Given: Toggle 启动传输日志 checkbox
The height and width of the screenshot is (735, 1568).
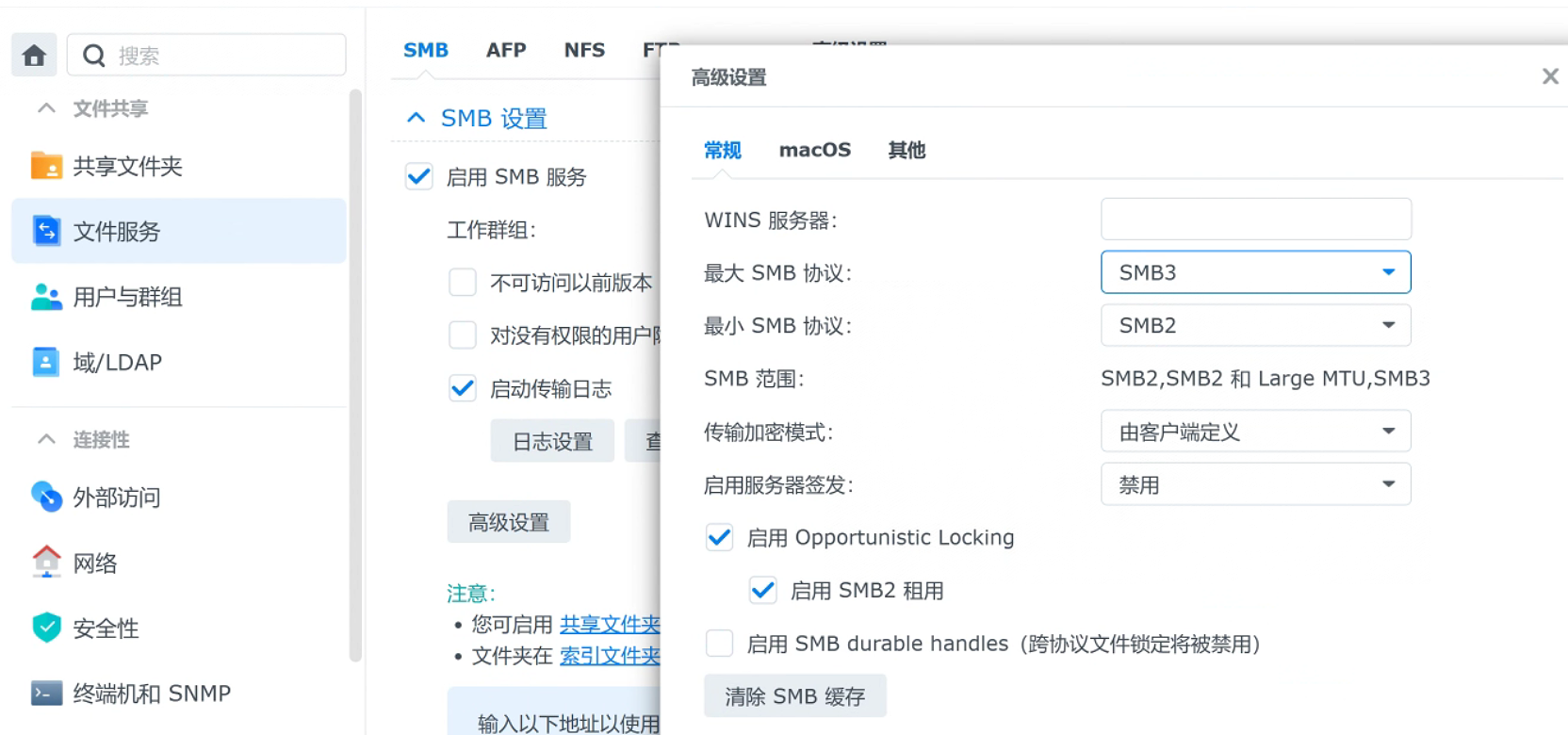Looking at the screenshot, I should pos(463,388).
